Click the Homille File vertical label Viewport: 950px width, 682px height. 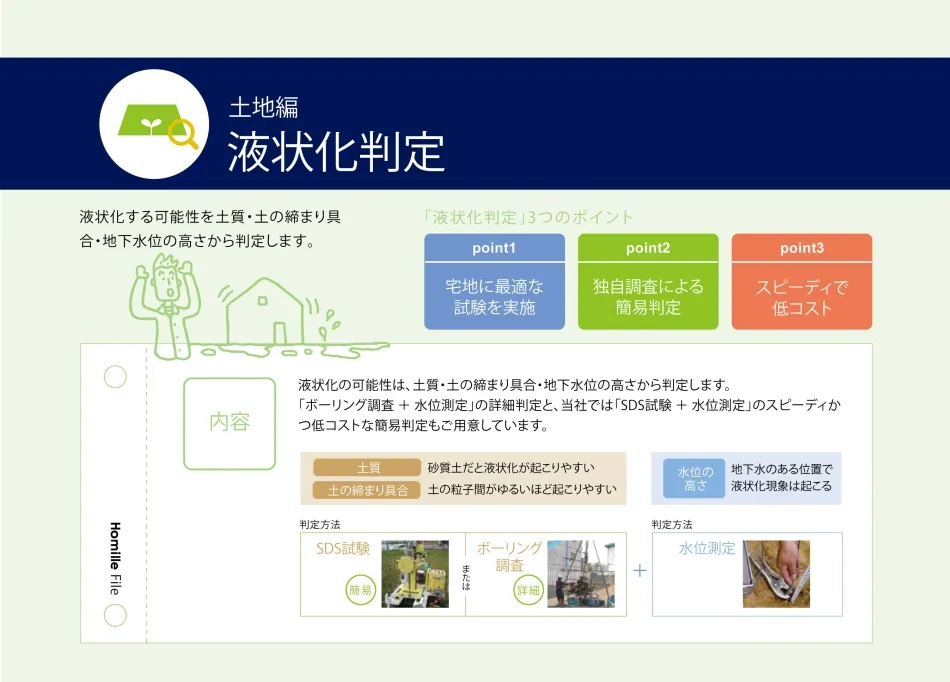pos(115,558)
